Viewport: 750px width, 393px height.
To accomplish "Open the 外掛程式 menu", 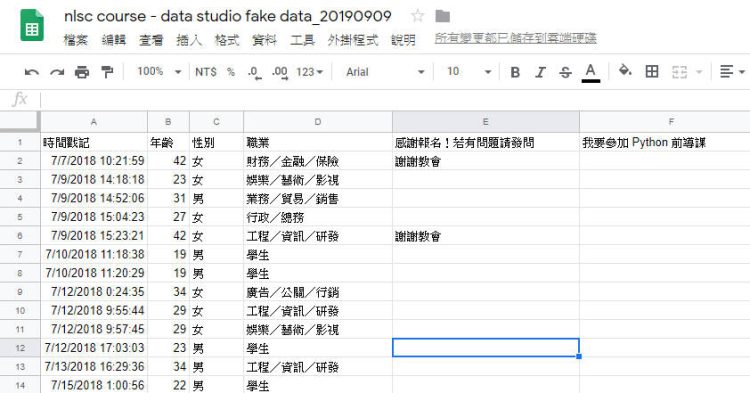I will tap(353, 40).
